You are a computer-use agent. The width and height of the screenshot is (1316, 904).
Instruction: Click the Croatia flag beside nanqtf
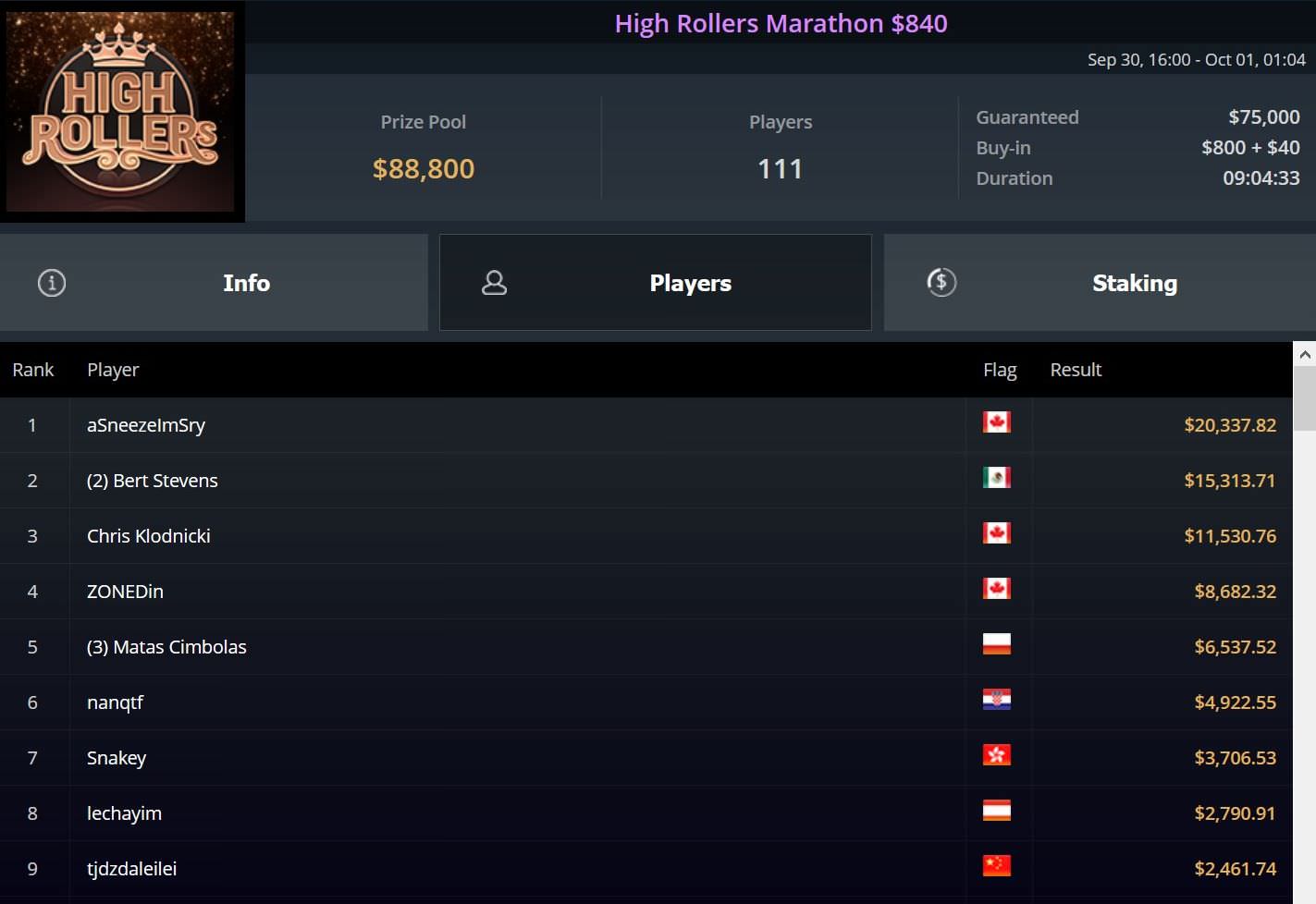(x=996, y=700)
